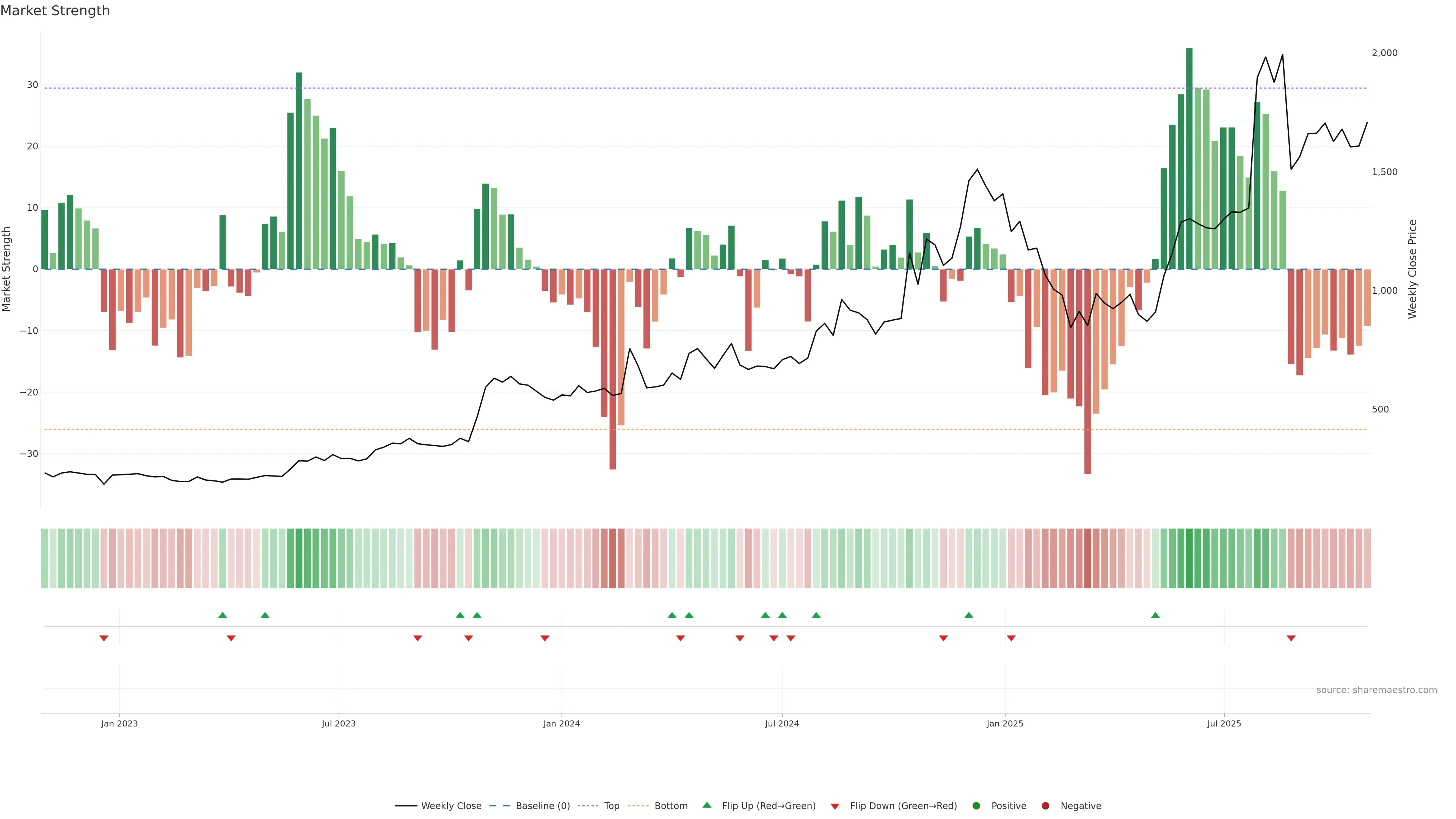
Task: Click the Market Strength chart title
Action: [x=55, y=11]
